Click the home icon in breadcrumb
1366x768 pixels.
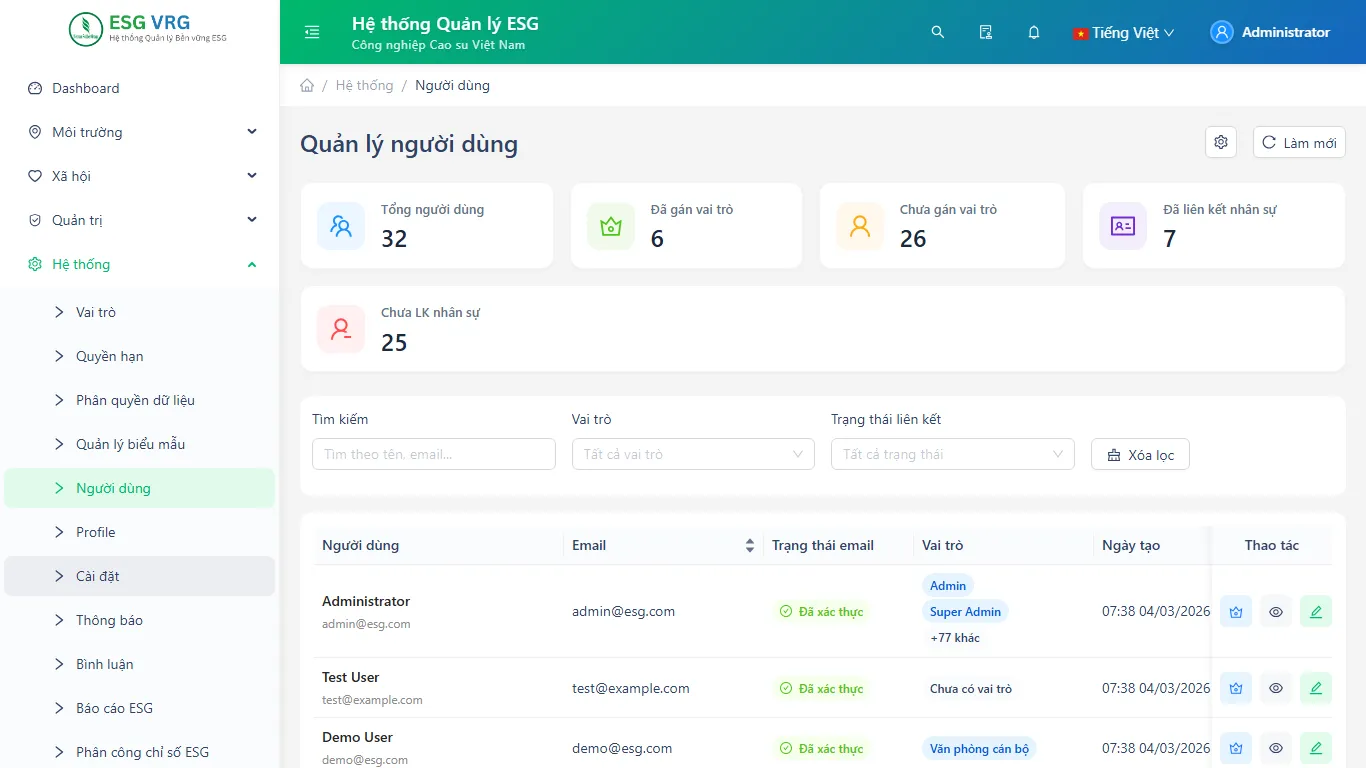coord(307,85)
